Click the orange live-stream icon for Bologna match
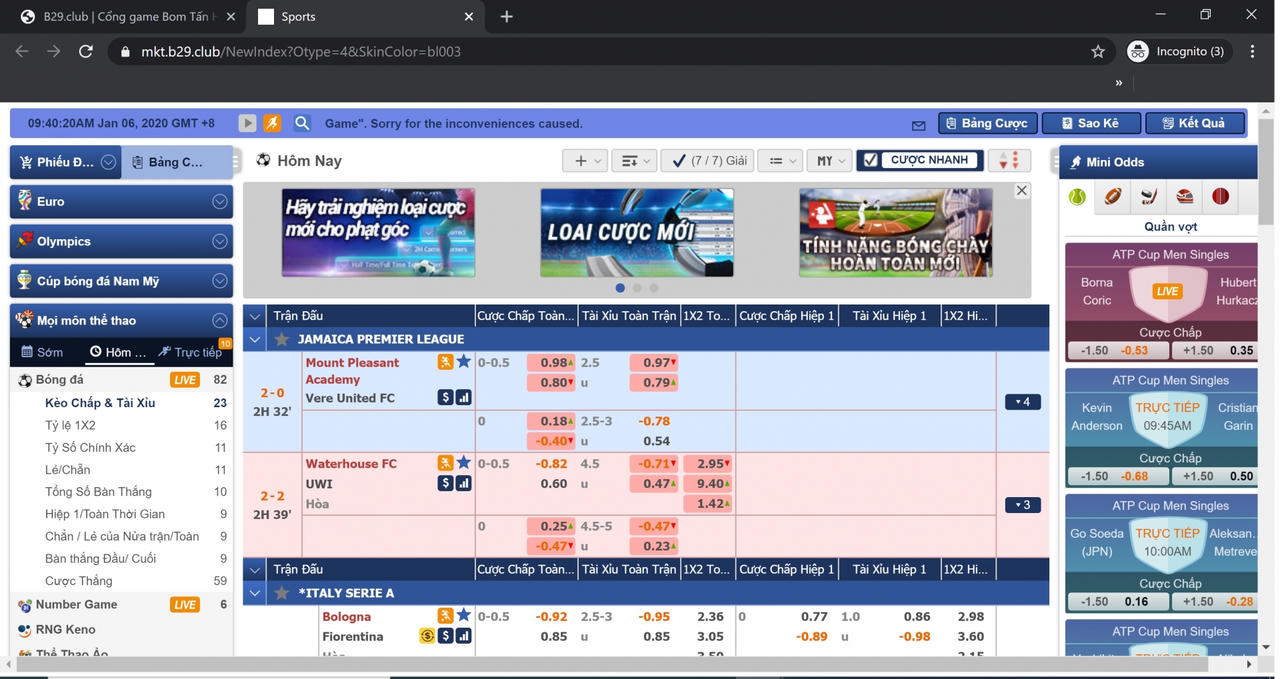The width and height of the screenshot is (1280, 679). [x=445, y=616]
